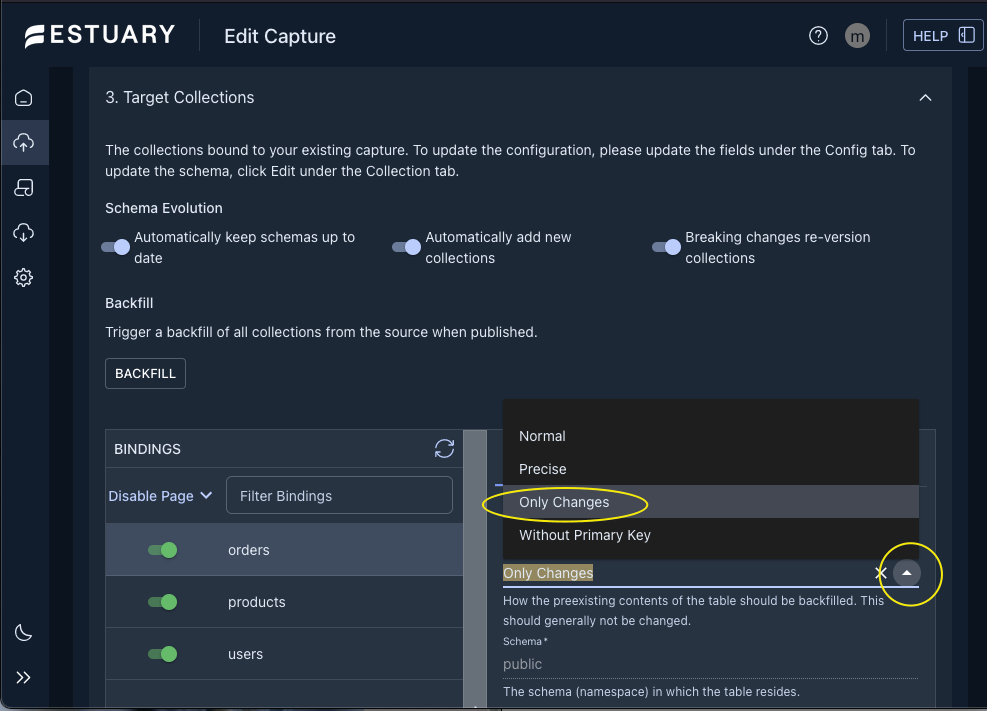The height and width of the screenshot is (711, 987).
Task: Click the Filter Bindings input field
Action: coord(339,496)
